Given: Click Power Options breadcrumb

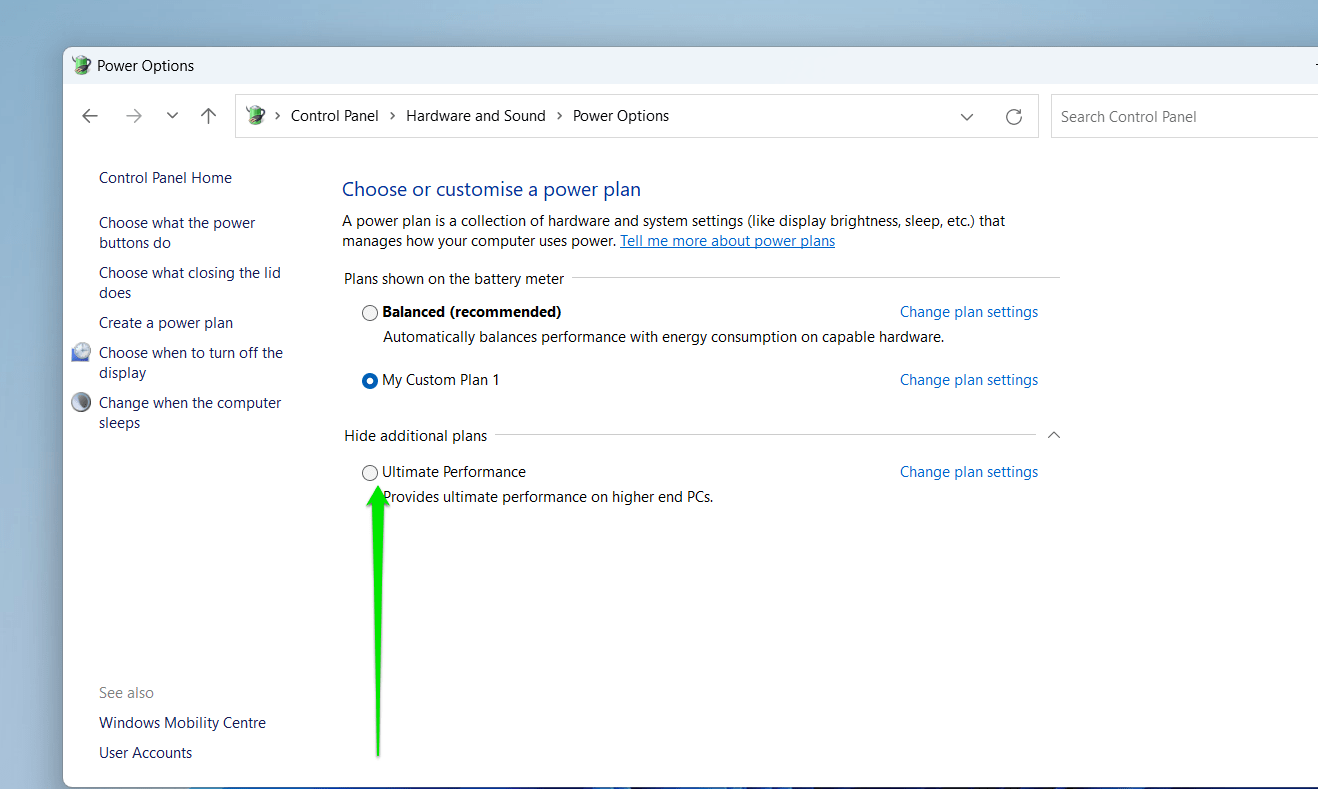Looking at the screenshot, I should [x=621, y=116].
